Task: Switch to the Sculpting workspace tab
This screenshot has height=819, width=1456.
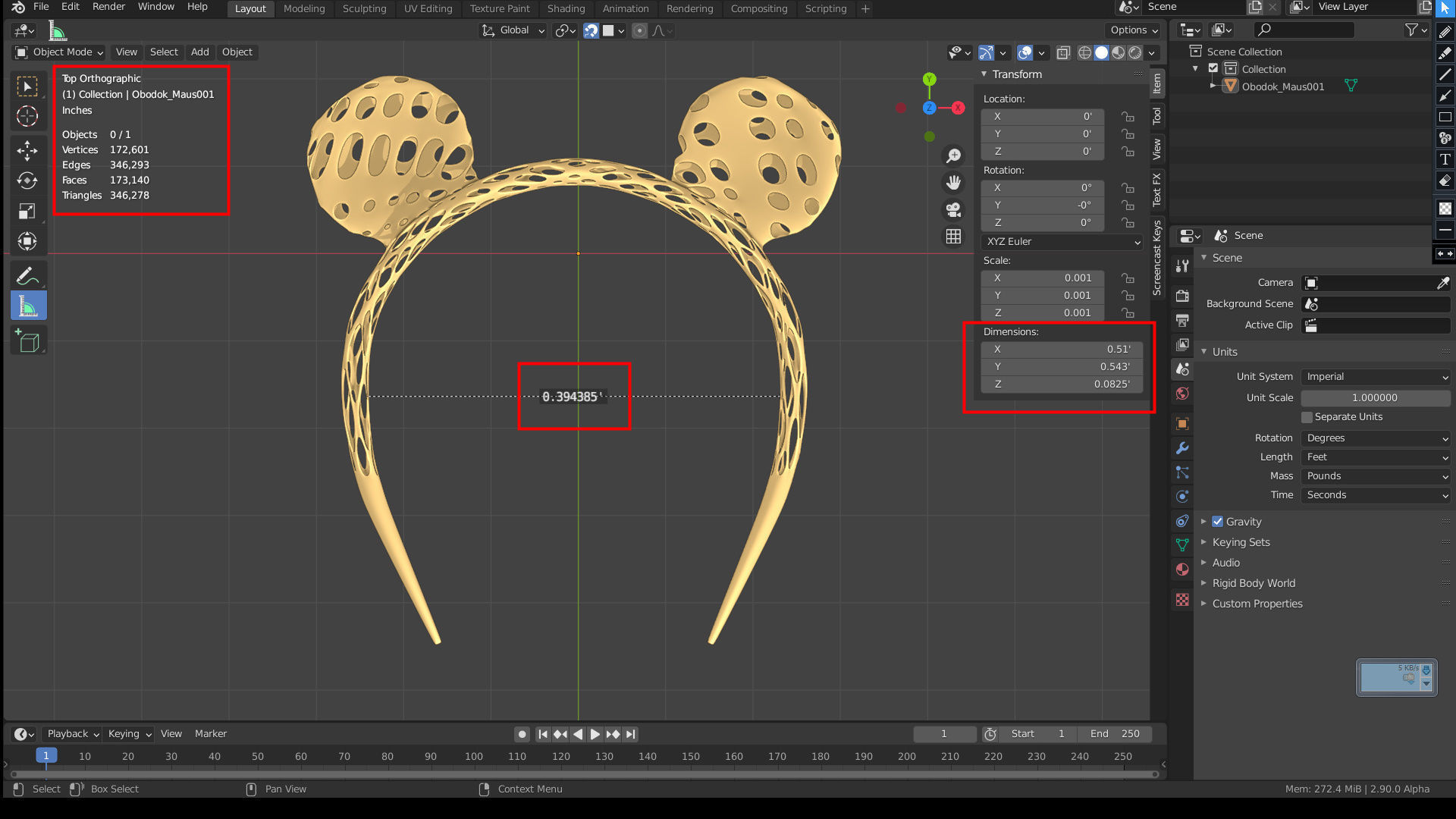Action: 364,9
